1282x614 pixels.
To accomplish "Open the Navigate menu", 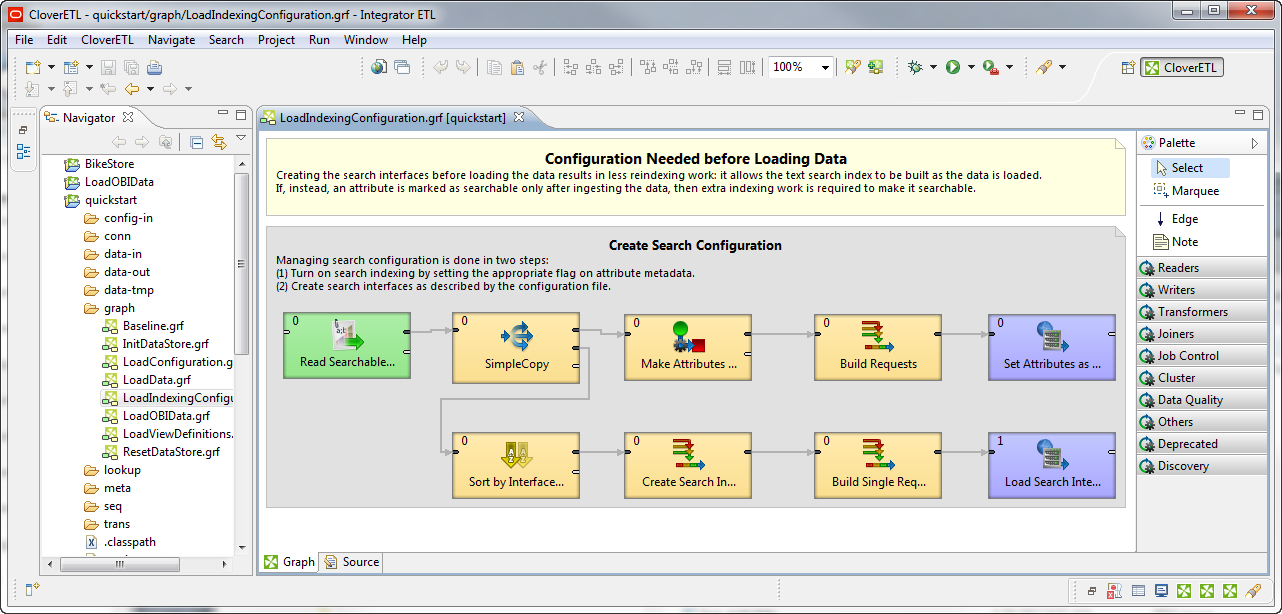I will [x=172, y=40].
